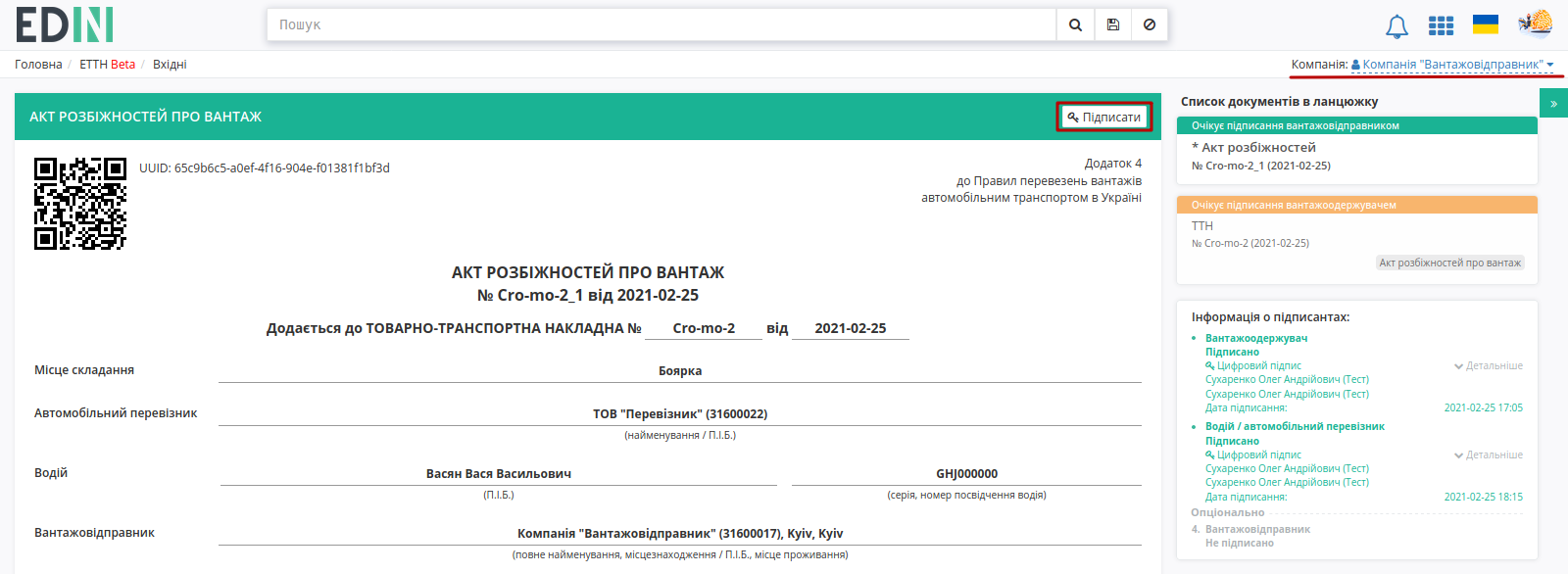Open the user profile avatar
1568x574 pixels.
coord(1536,24)
